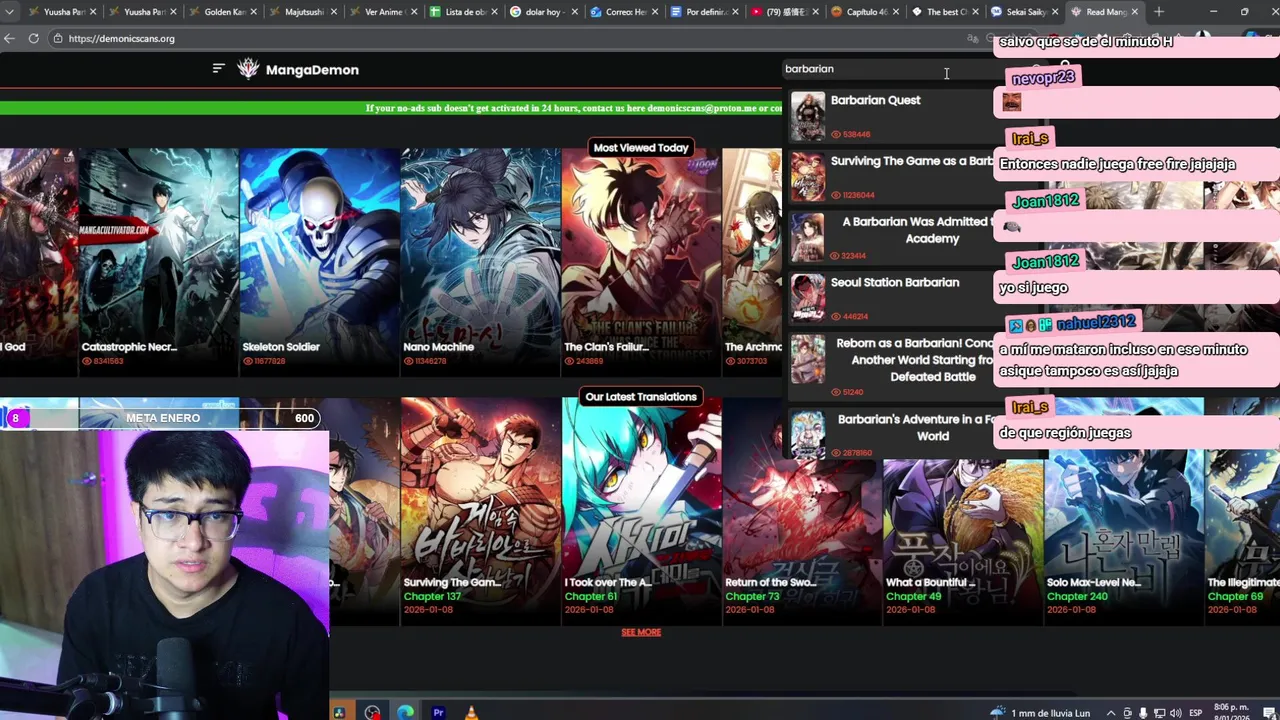Open Premiere Pro from the taskbar
This screenshot has height=720, width=1280.
point(438,712)
